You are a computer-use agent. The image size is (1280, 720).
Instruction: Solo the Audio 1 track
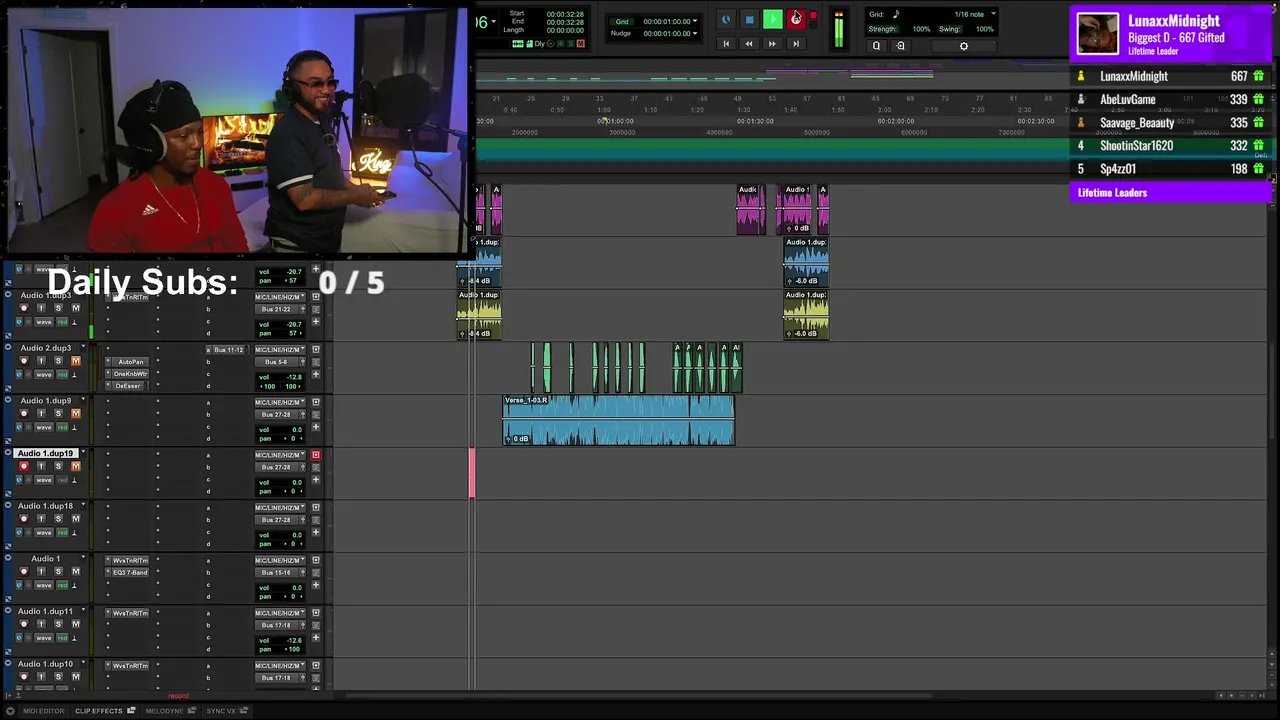(x=58, y=572)
